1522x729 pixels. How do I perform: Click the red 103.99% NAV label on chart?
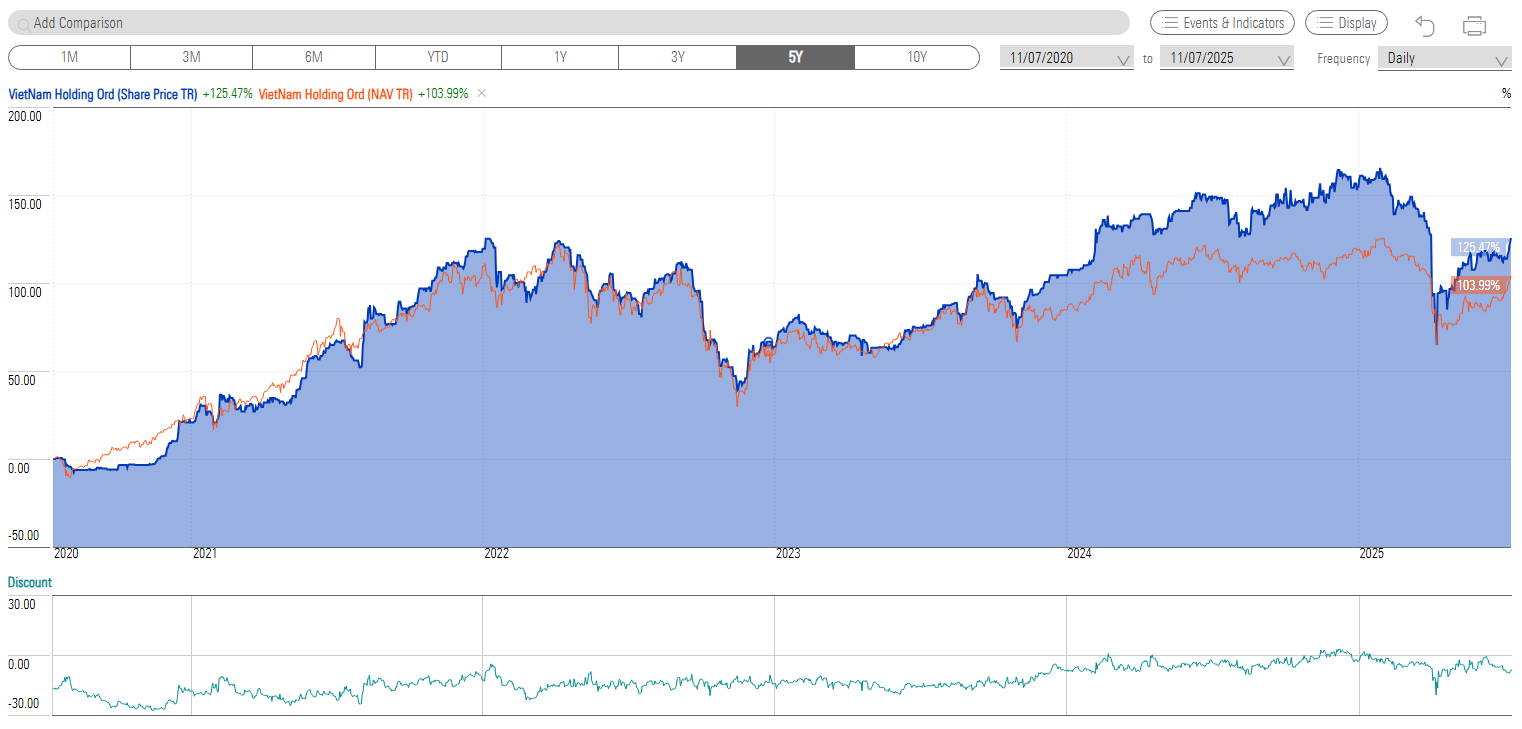point(1479,285)
